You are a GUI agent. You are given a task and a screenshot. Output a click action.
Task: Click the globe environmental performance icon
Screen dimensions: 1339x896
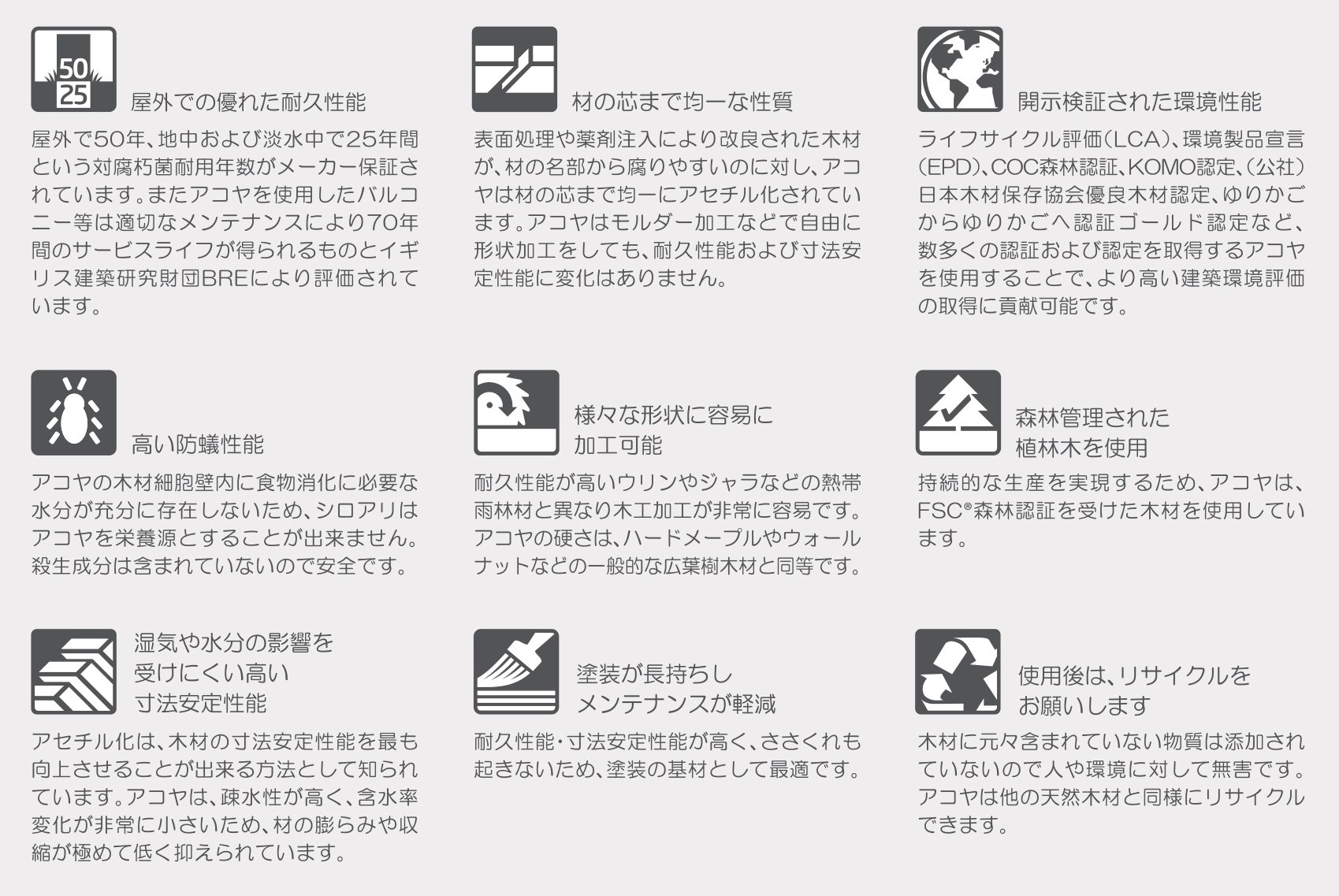point(960,69)
